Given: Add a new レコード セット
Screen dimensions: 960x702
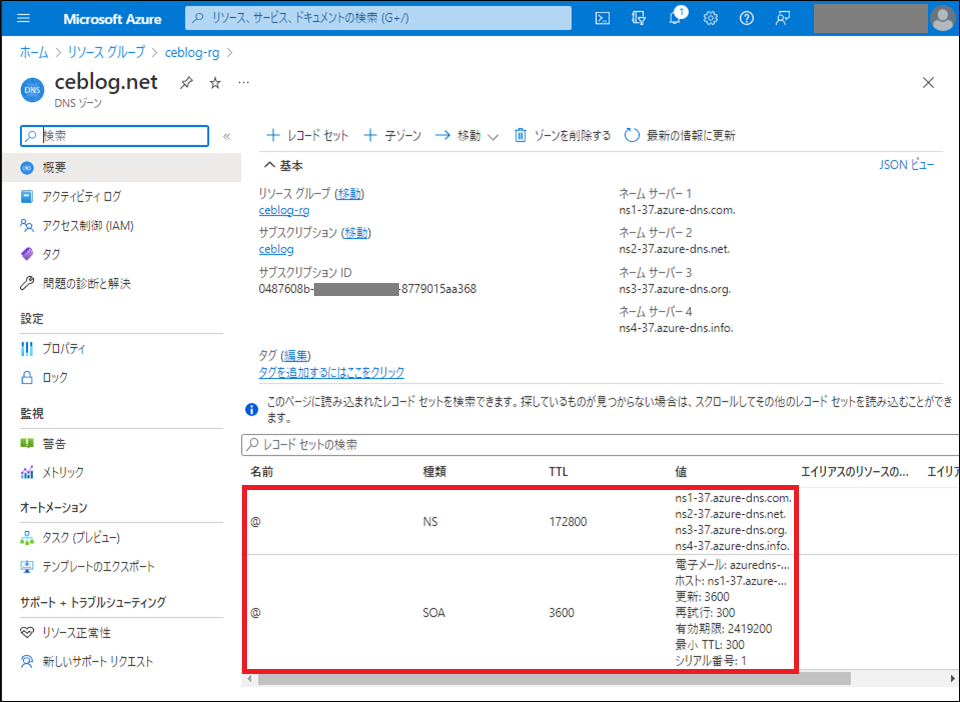Looking at the screenshot, I should tap(307, 135).
